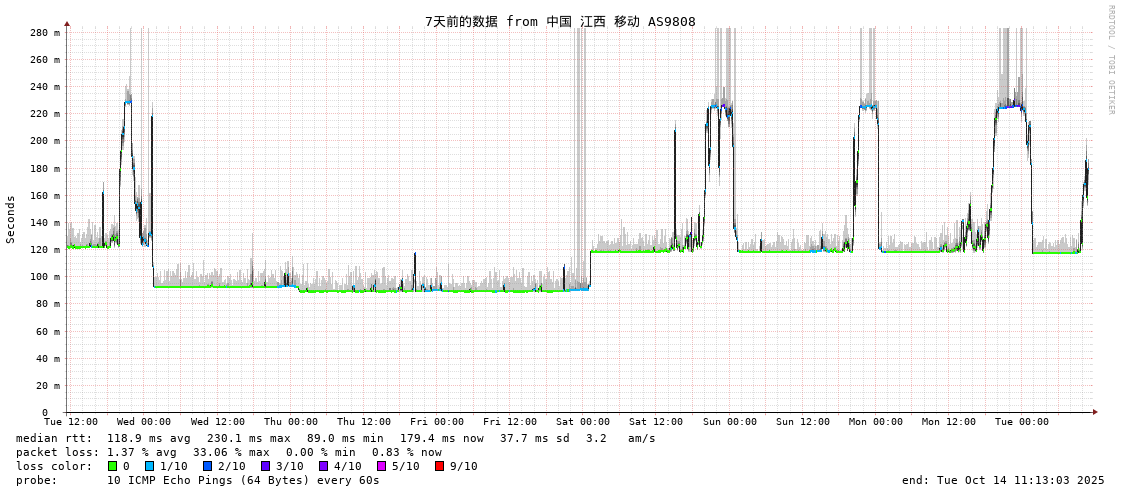Select the Wed 00:00 time axis label

click(x=144, y=422)
